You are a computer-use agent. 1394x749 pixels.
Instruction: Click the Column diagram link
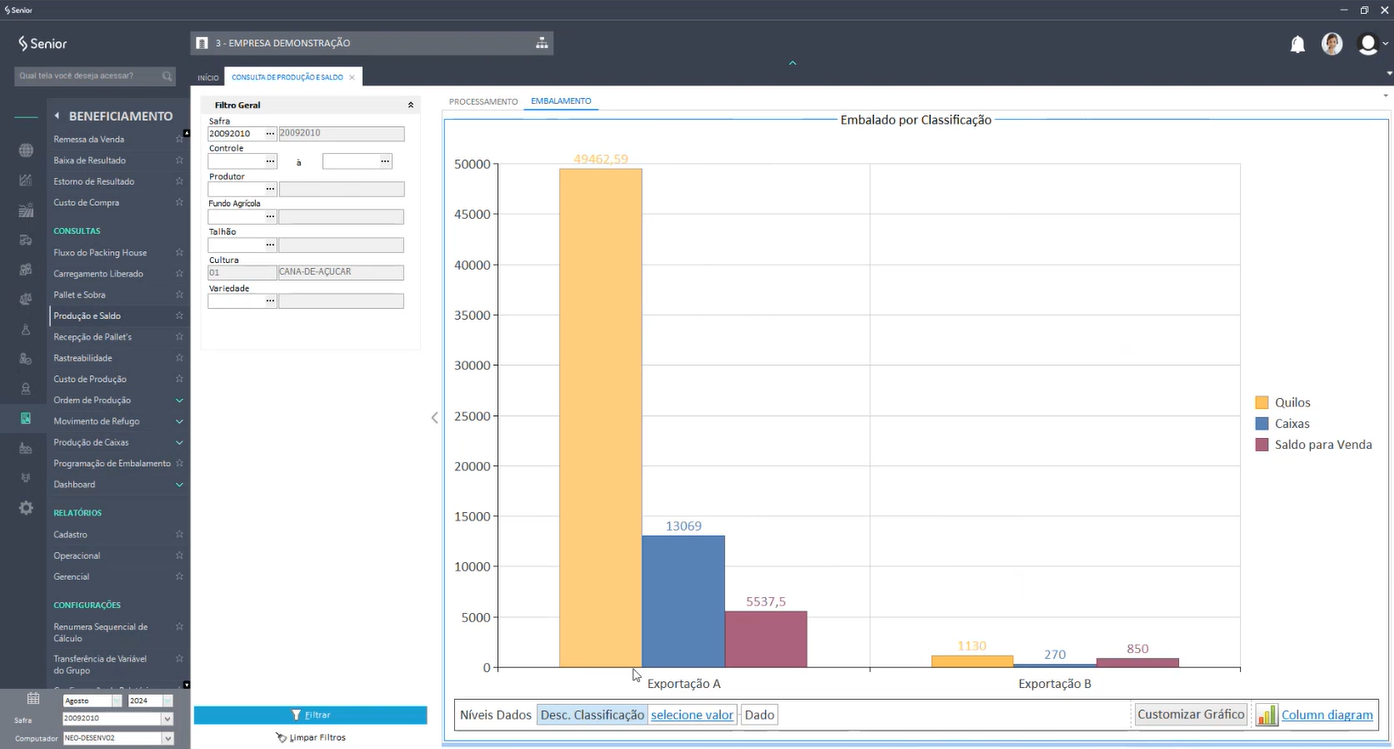1326,715
